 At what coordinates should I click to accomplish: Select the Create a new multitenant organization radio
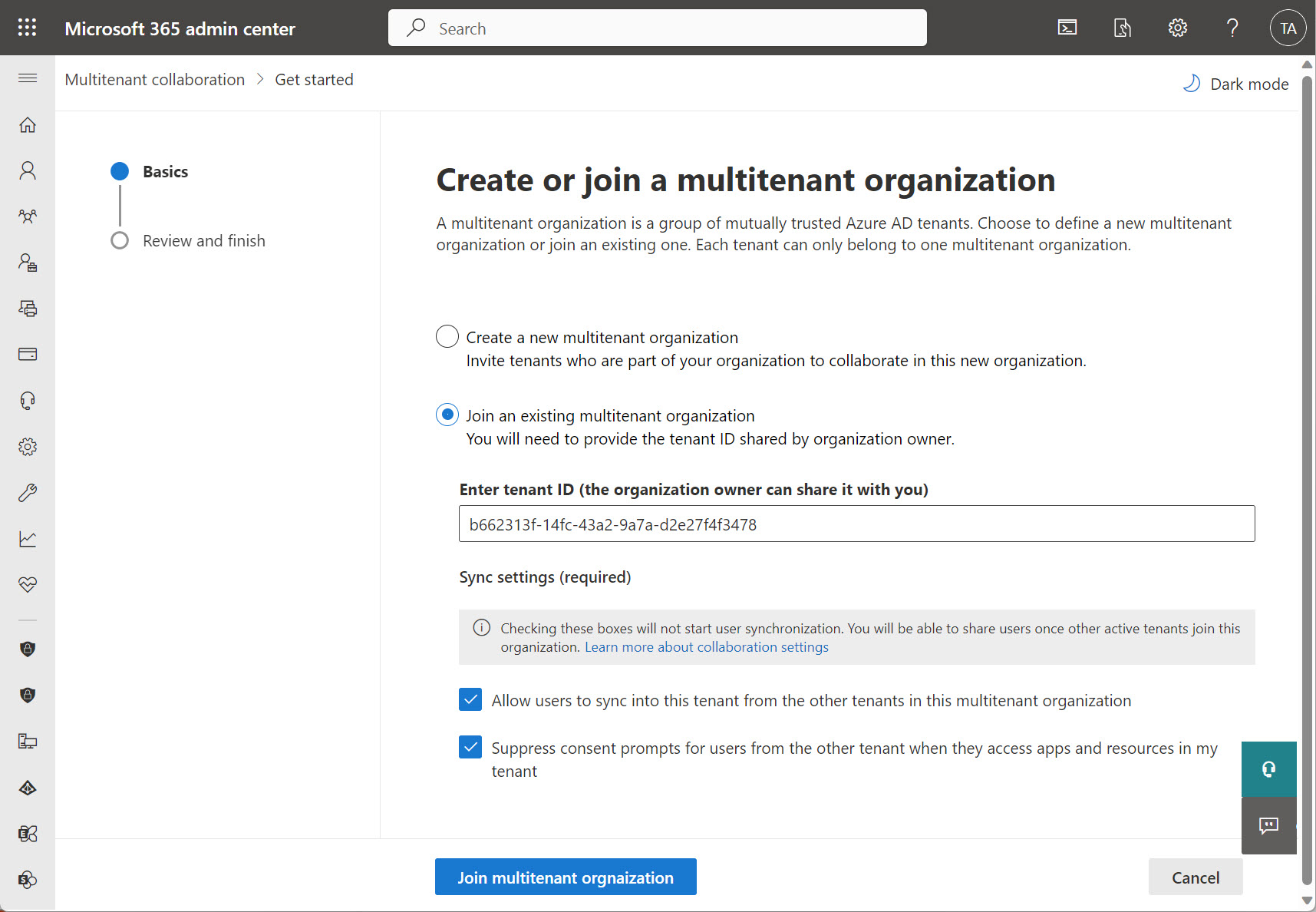[x=447, y=336]
